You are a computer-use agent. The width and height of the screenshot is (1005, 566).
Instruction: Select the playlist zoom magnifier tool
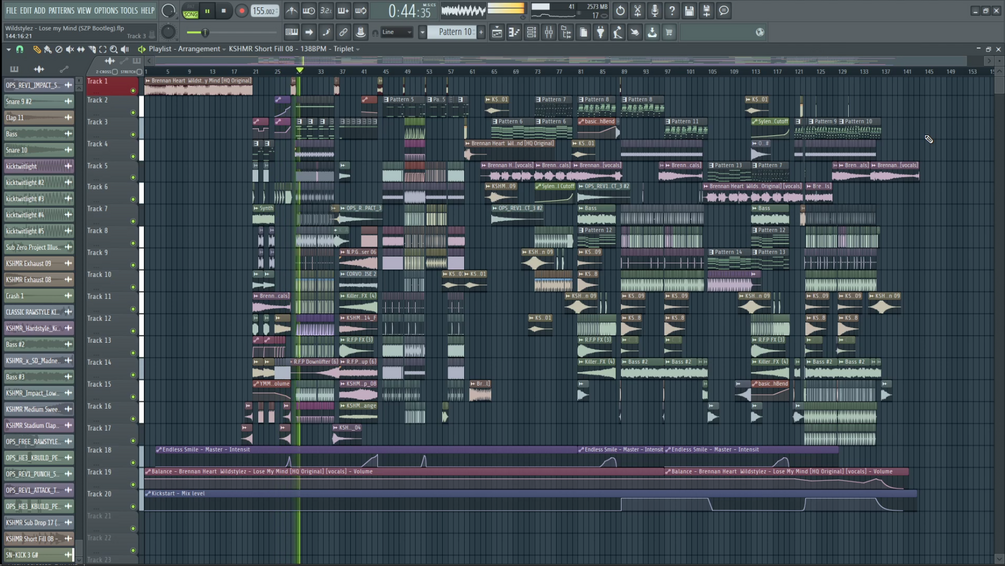pyautogui.click(x=113, y=49)
